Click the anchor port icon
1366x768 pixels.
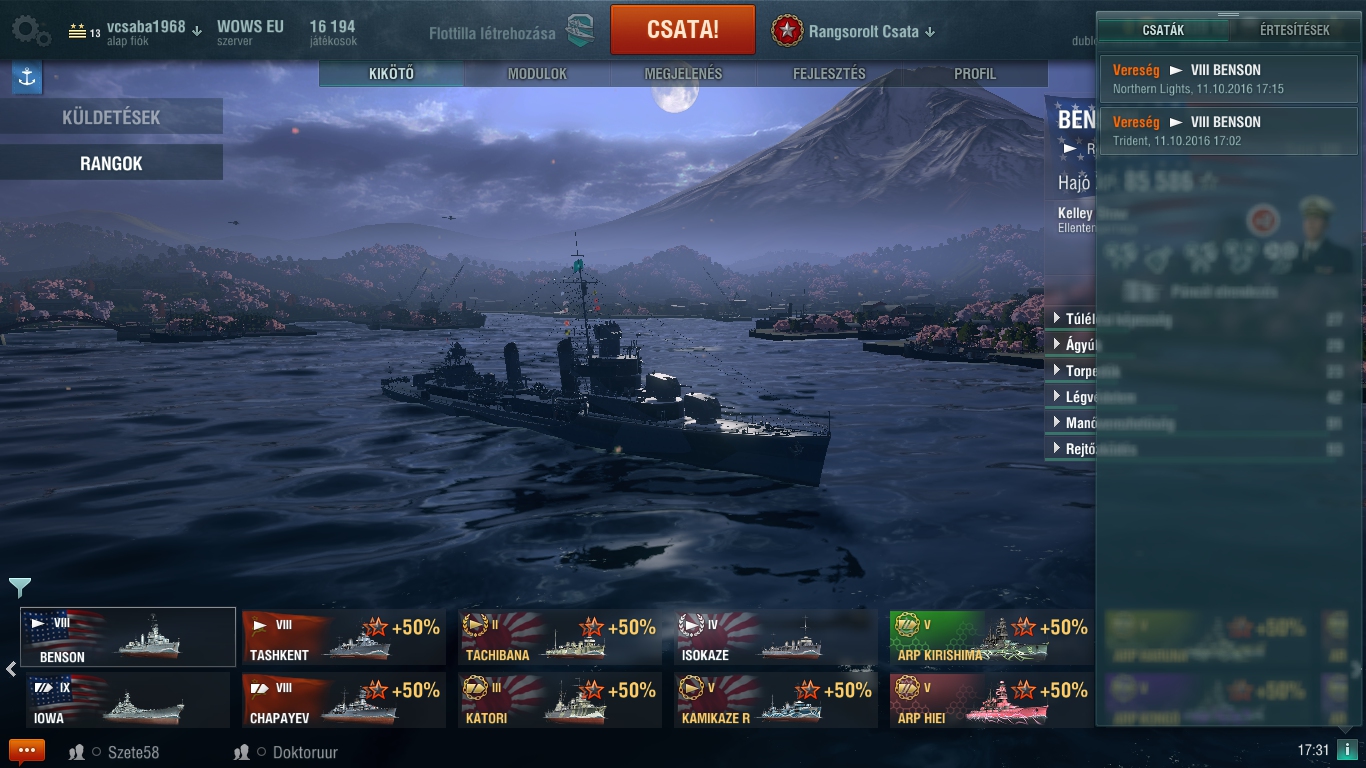(x=27, y=77)
